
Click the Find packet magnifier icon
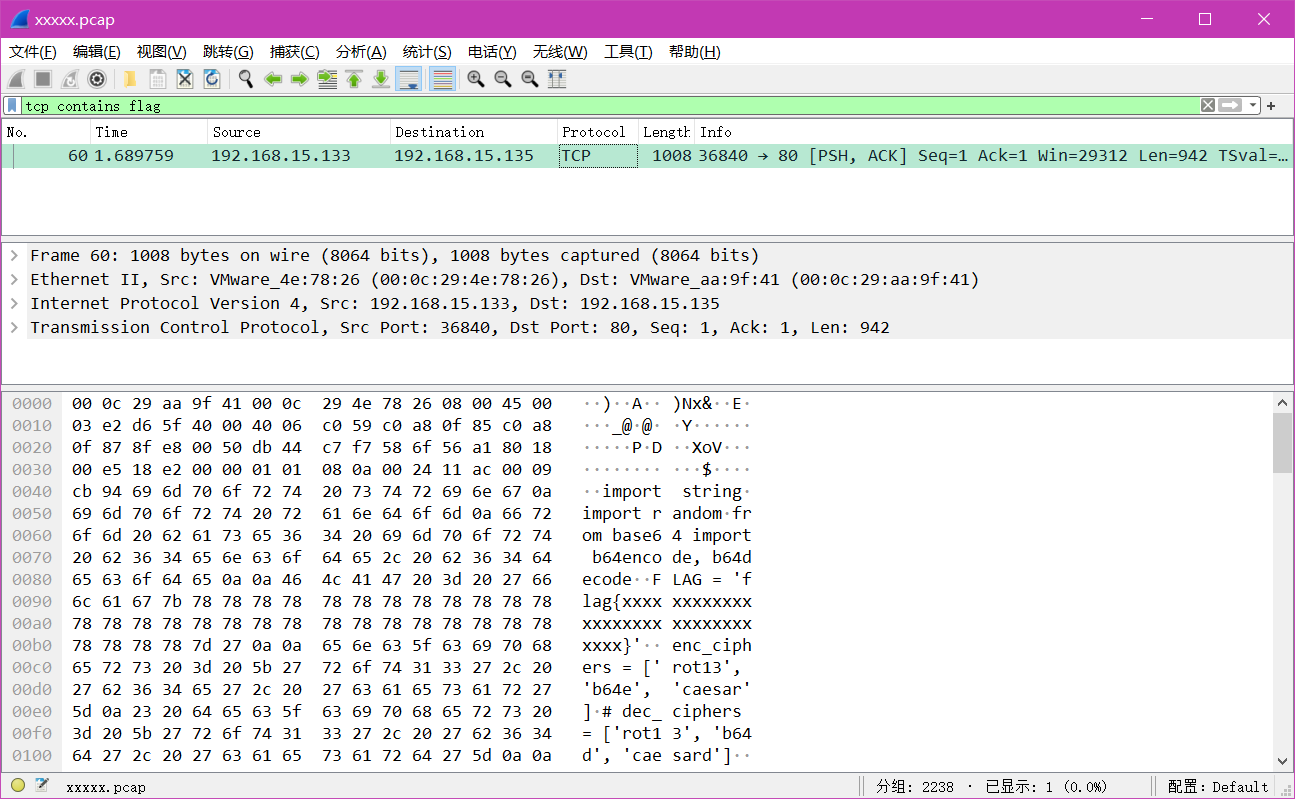point(245,79)
